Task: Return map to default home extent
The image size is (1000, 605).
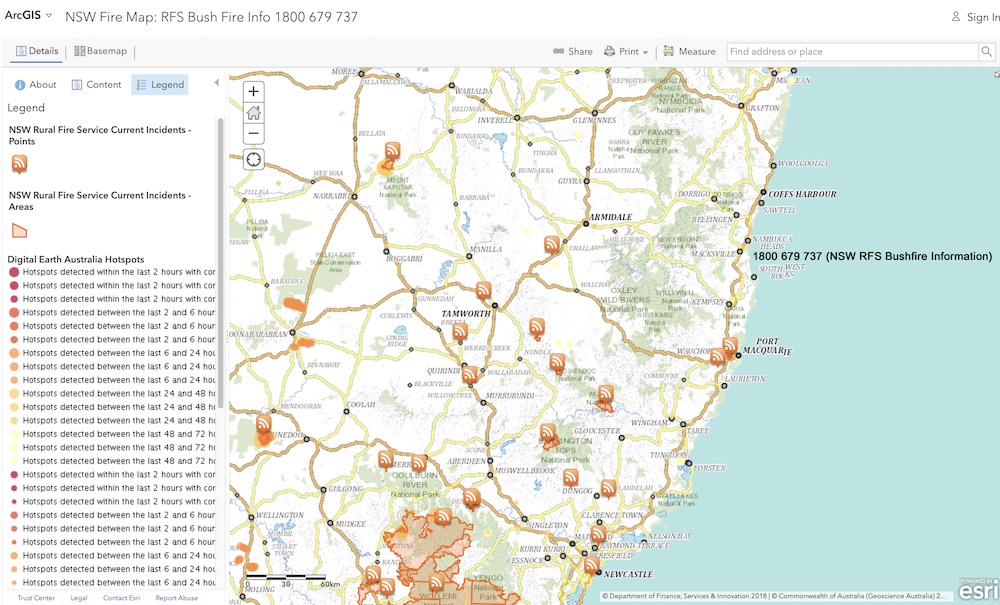Action: [x=253, y=113]
